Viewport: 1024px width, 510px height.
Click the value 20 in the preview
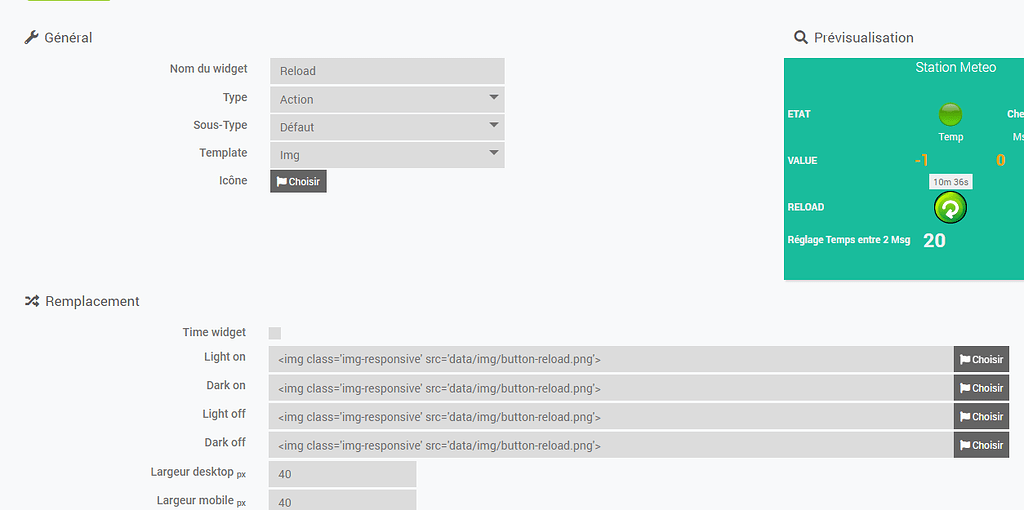pos(935,240)
